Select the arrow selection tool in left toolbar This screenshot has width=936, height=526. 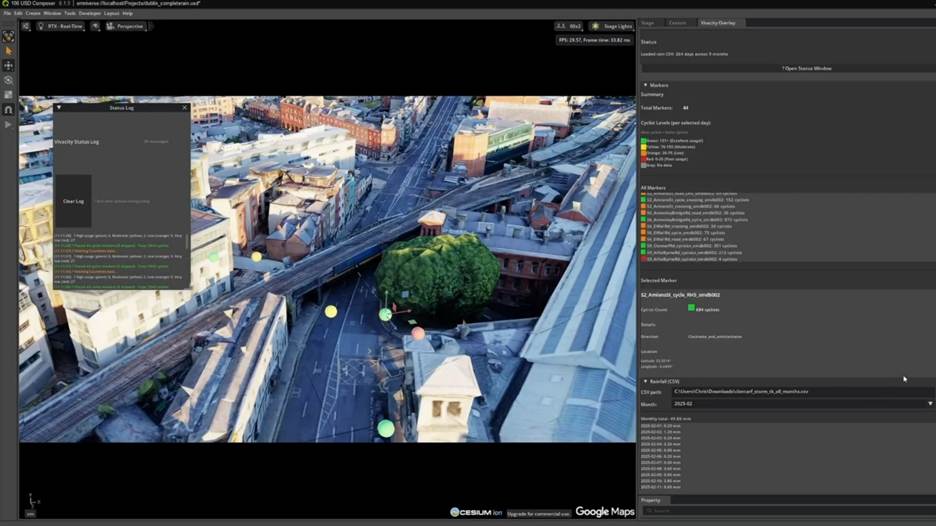click(x=9, y=50)
